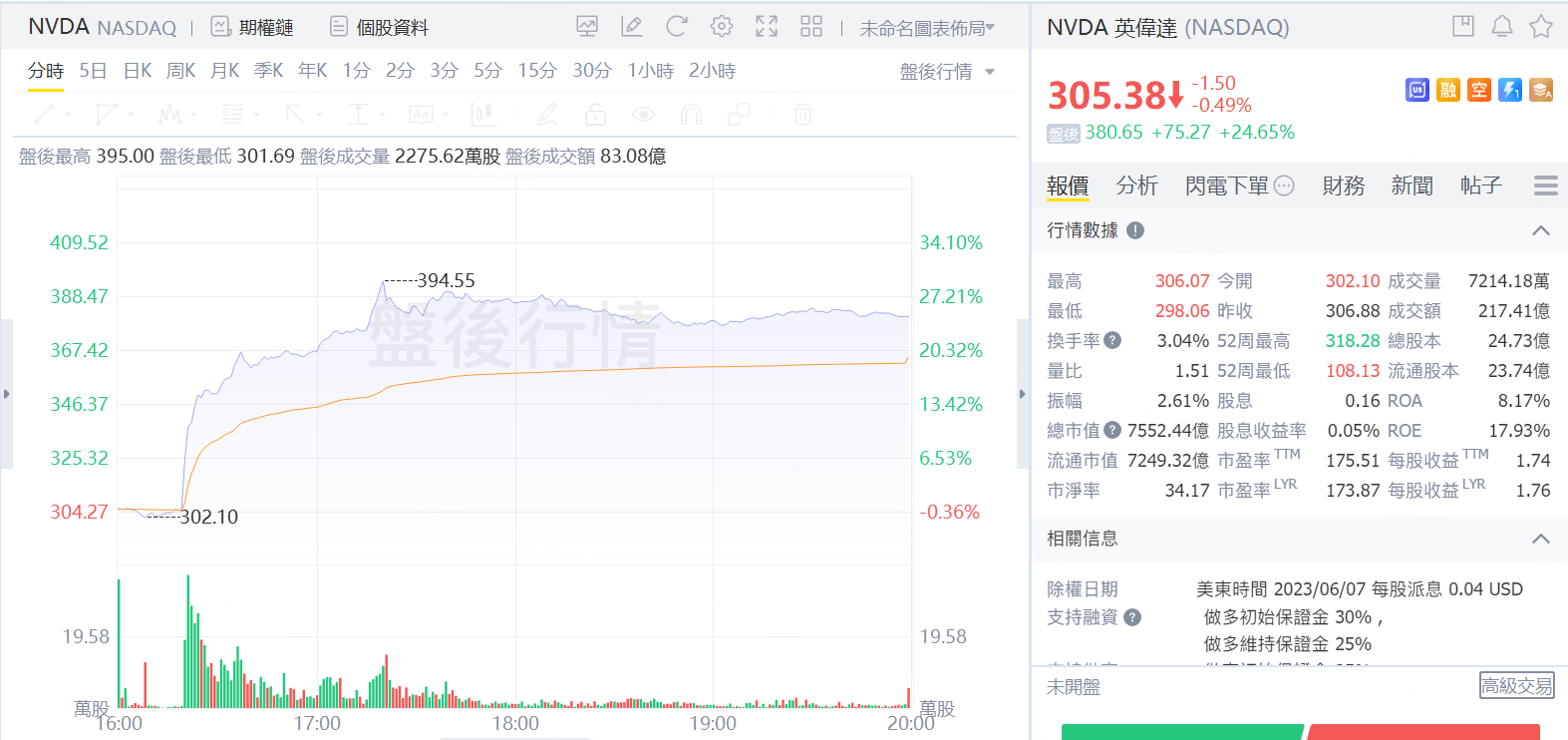This screenshot has height=740, width=1568.
Task: Open the 財務 tab
Action: click(x=1344, y=185)
